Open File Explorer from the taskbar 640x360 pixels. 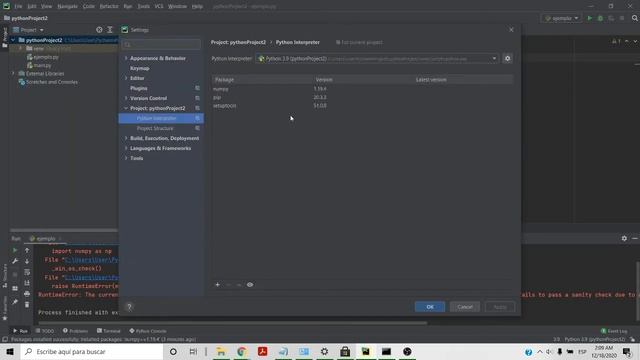221,351
